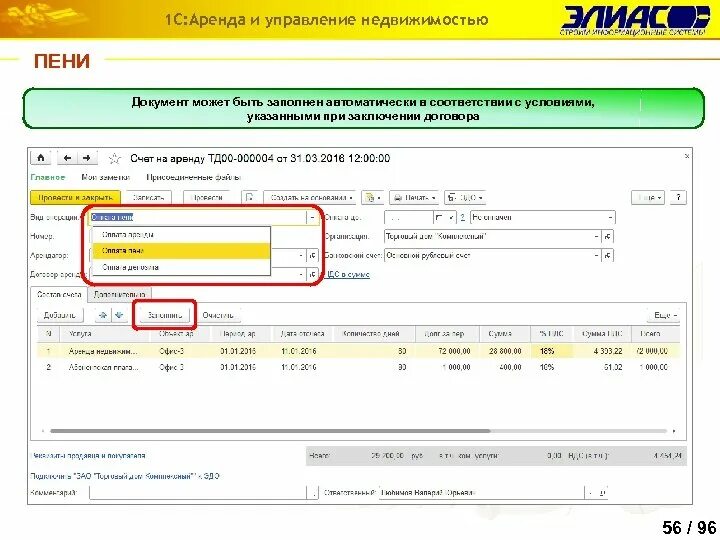Close the document with the x at the top right

click(687, 156)
